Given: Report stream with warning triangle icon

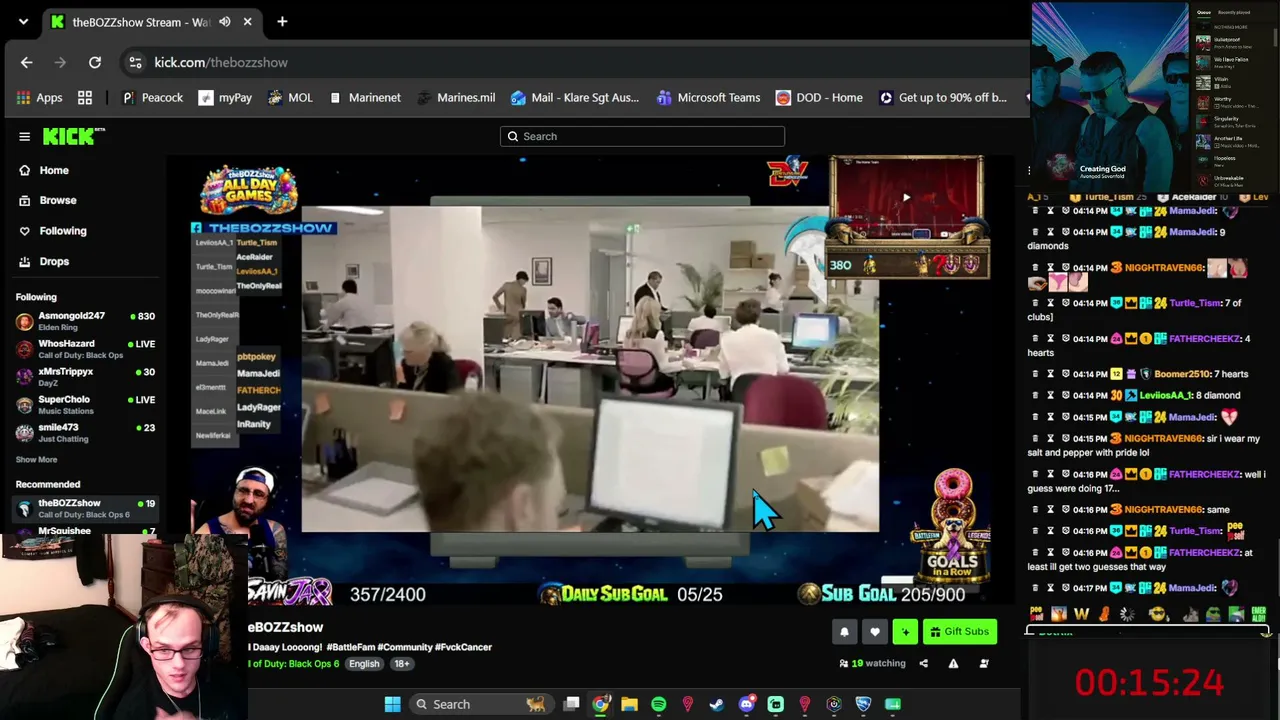Looking at the screenshot, I should tap(953, 663).
